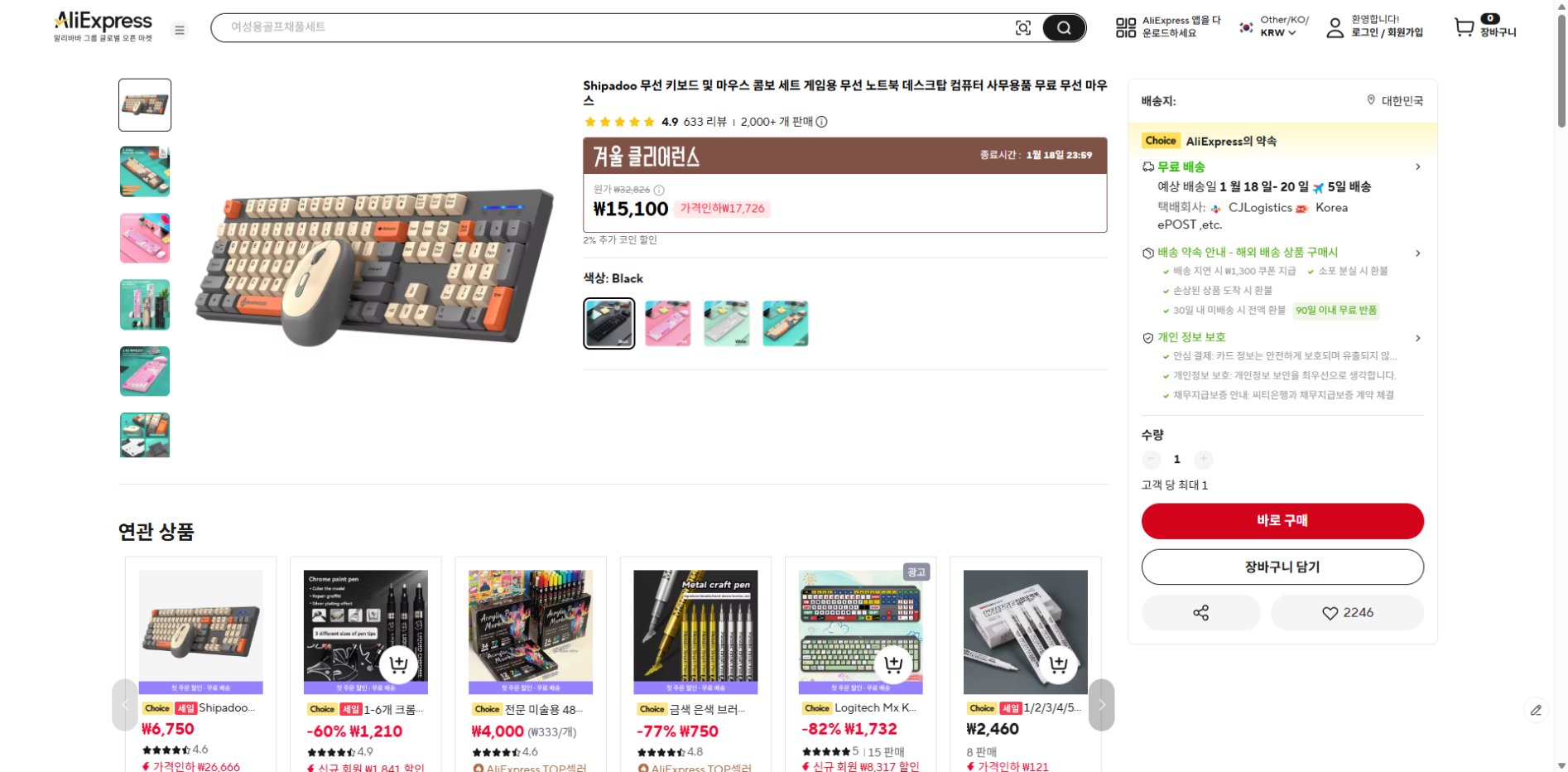1568x772 pixels.
Task: Select the pink keyboard color variant
Action: (x=667, y=323)
